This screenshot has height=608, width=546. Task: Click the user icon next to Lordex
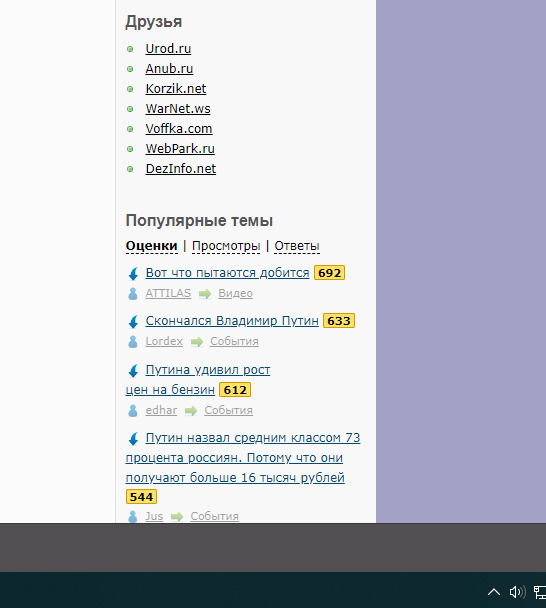(133, 342)
